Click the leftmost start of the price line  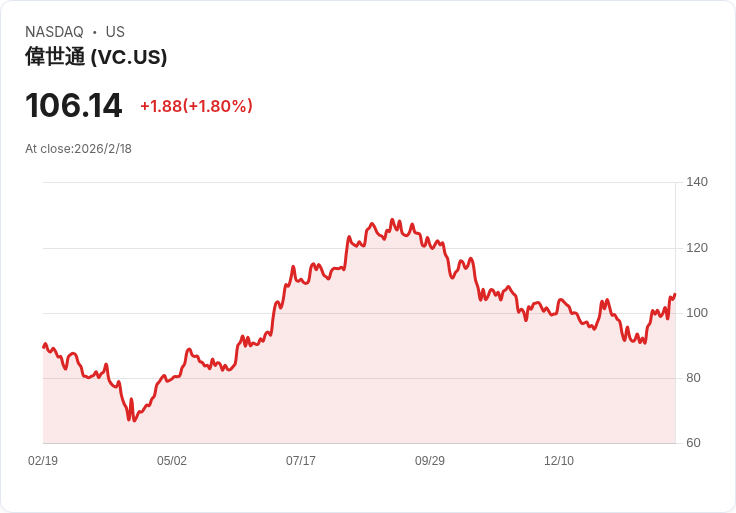[43, 347]
